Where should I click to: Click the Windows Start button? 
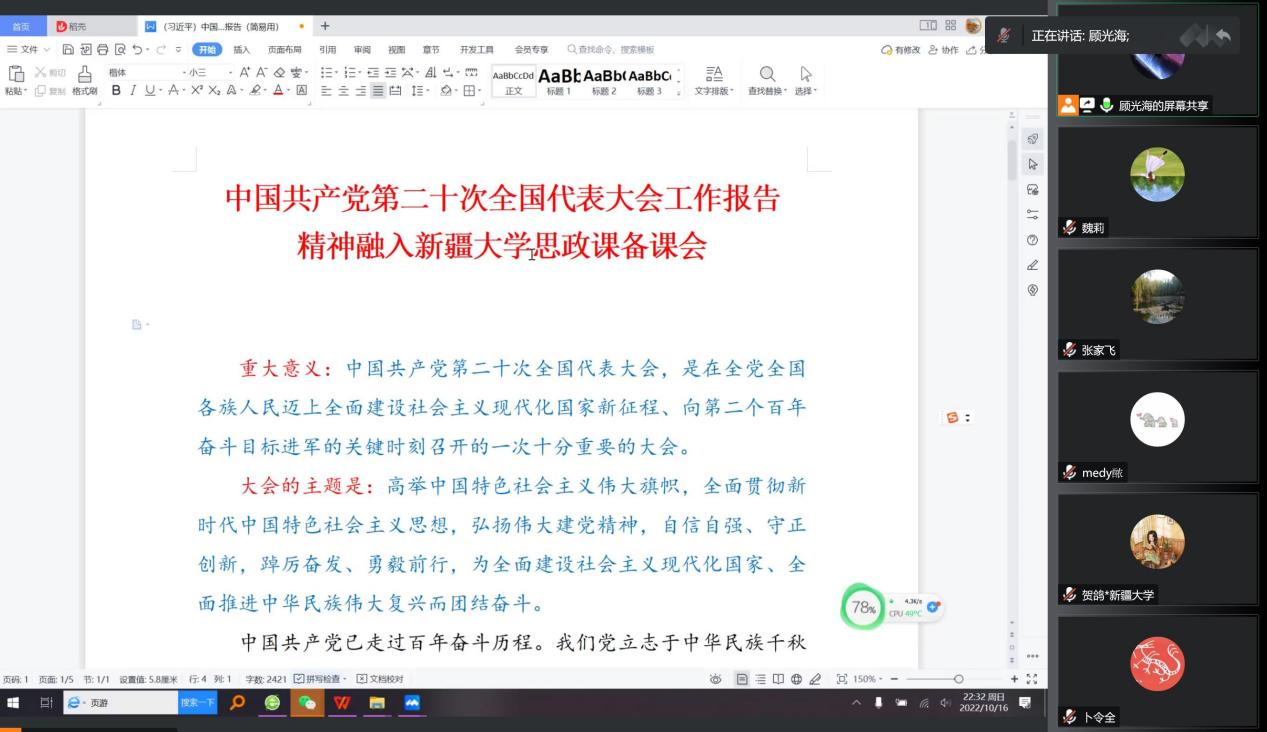15,704
